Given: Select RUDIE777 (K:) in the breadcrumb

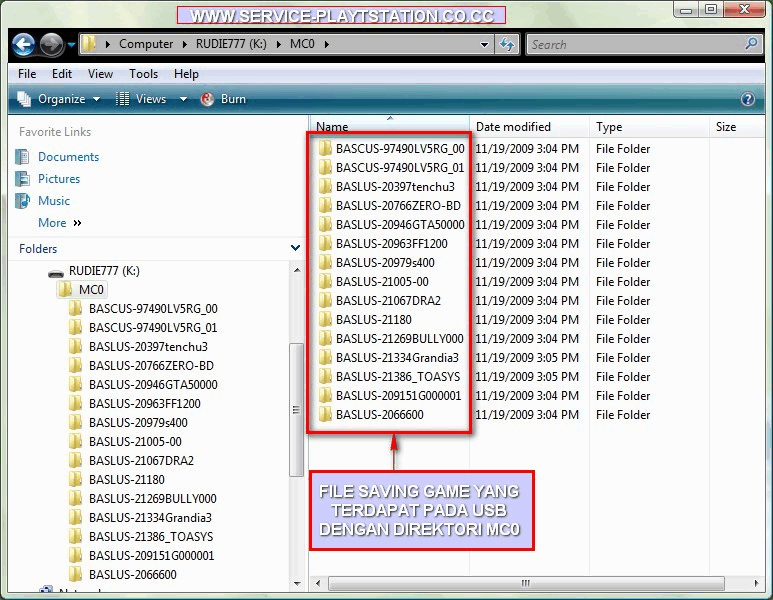Looking at the screenshot, I should [x=231, y=44].
